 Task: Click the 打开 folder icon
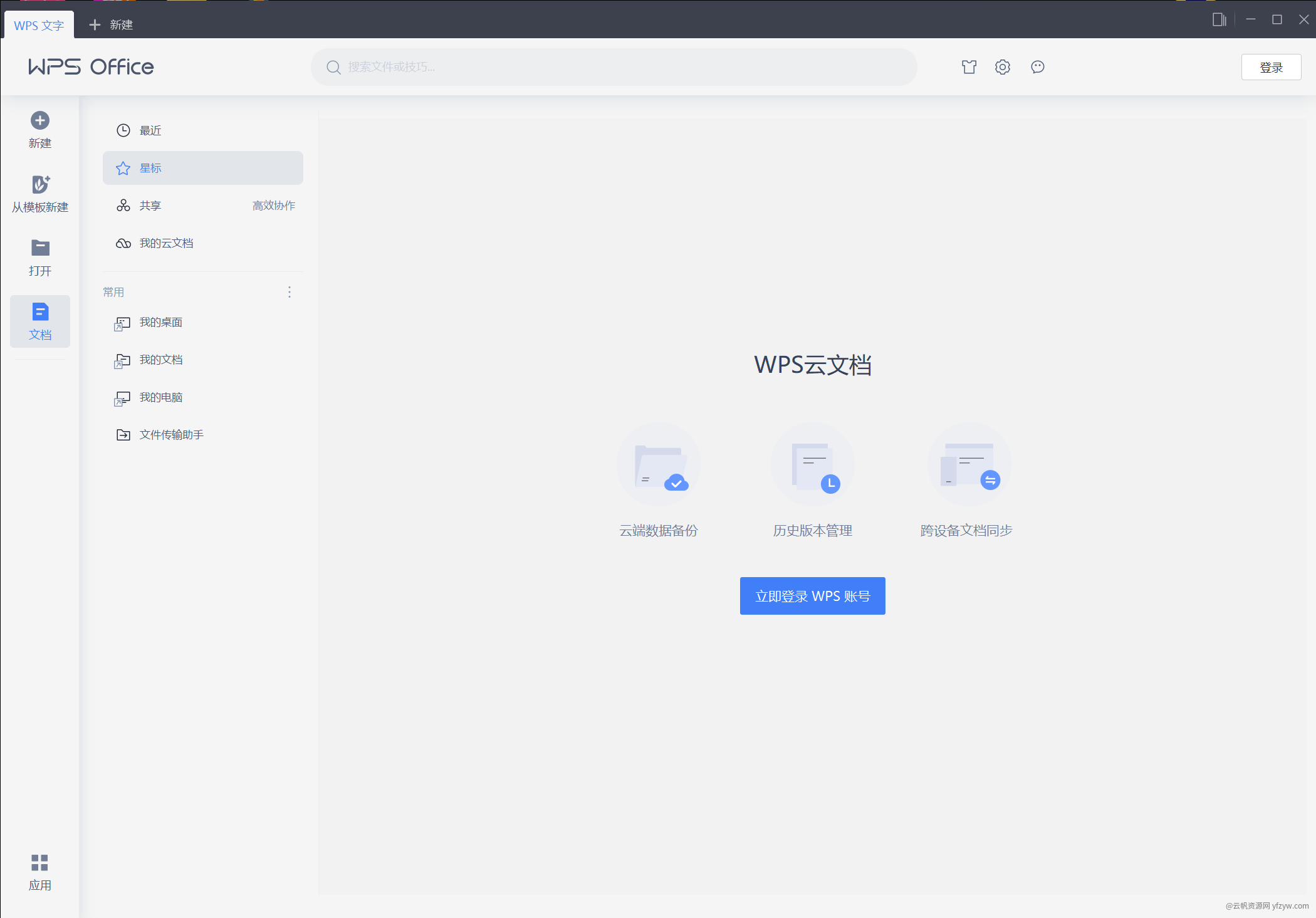pyautogui.click(x=40, y=248)
